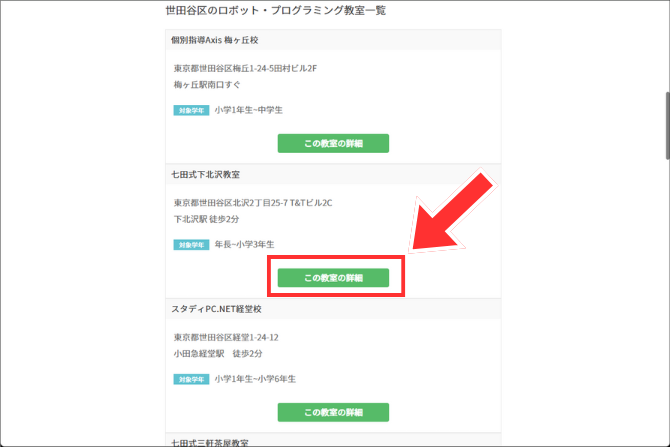This screenshot has width=670, height=447.
Task: Click the 個別指導Axis 梅ヶ丘校 heading
Action: (215, 40)
